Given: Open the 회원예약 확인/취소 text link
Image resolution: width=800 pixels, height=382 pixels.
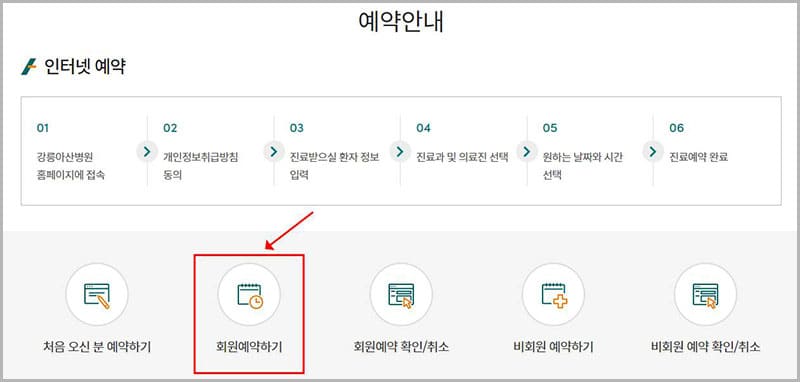Looking at the screenshot, I should pyautogui.click(x=401, y=348).
